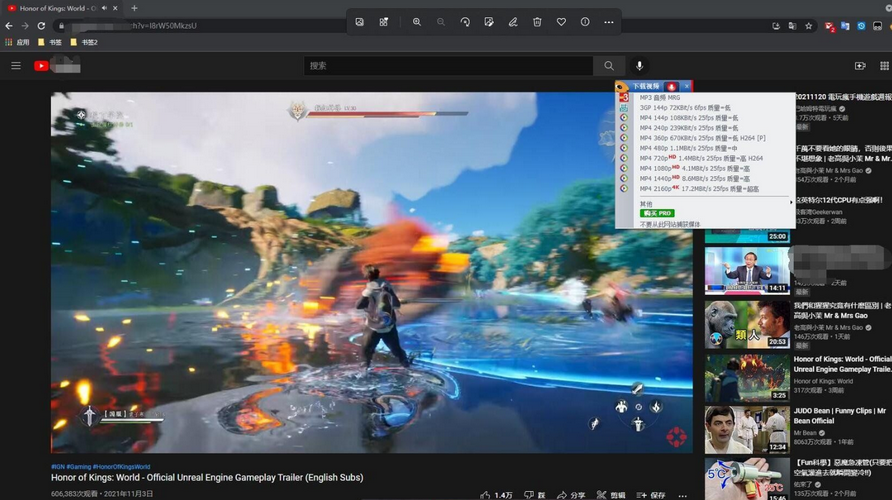The width and height of the screenshot is (892, 500).
Task: Click the draw pen icon in the overlay toolbar
Action: 513,22
